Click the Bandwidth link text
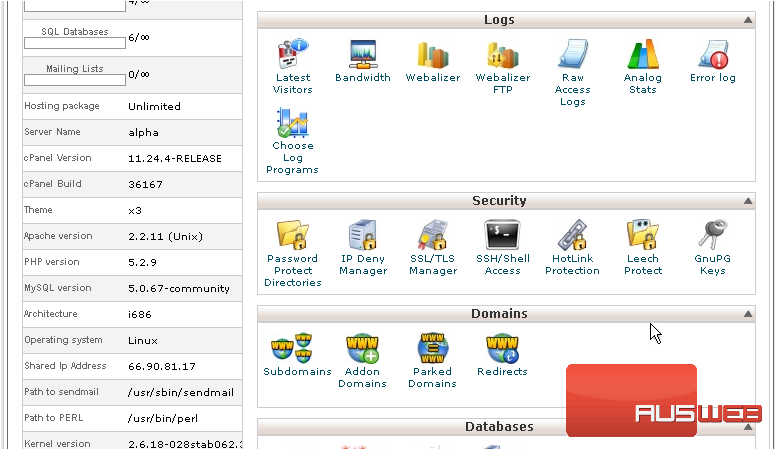 [x=363, y=78]
